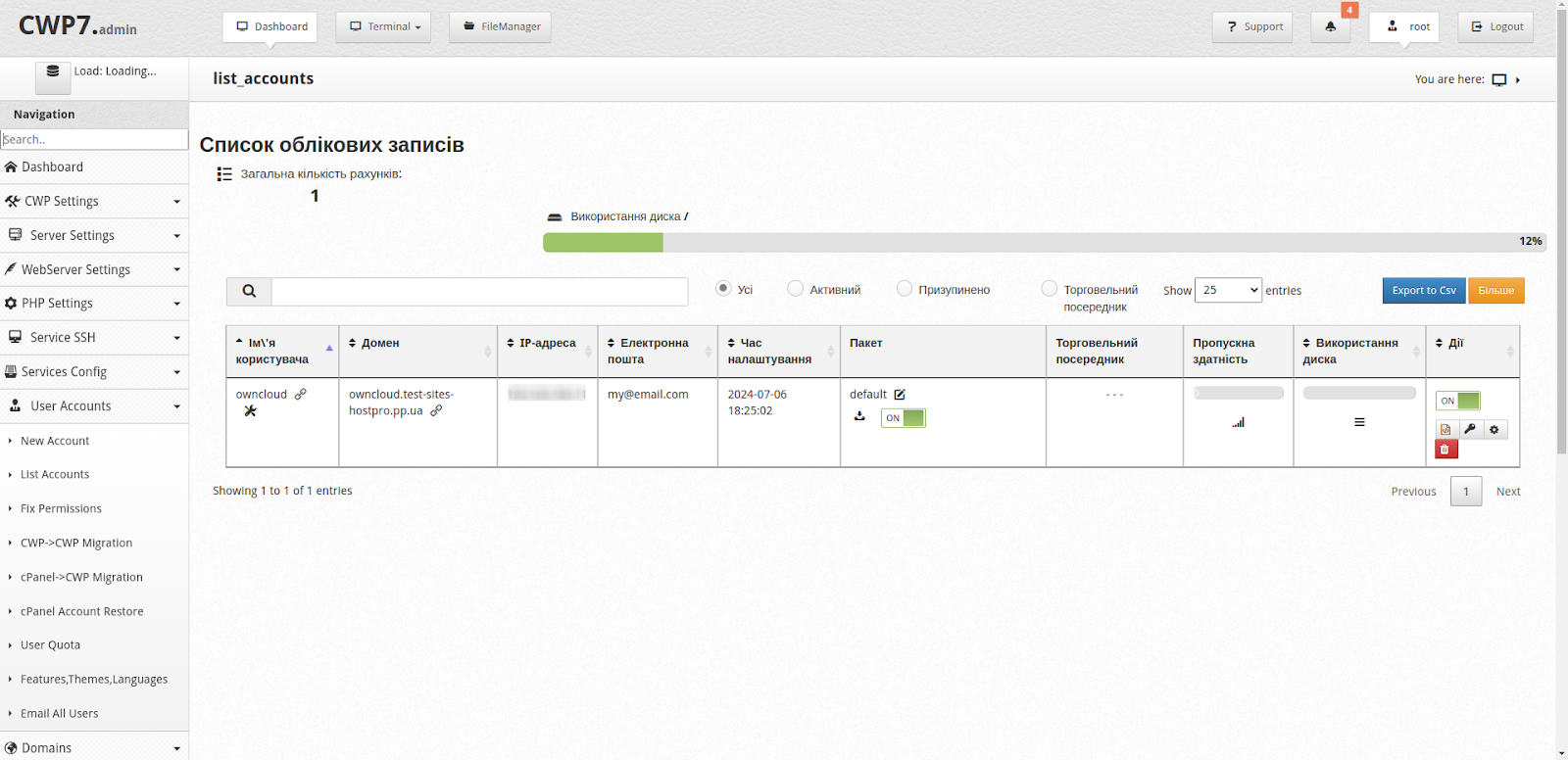
Task: Select the Призупинено radio button
Action: [x=905, y=288]
